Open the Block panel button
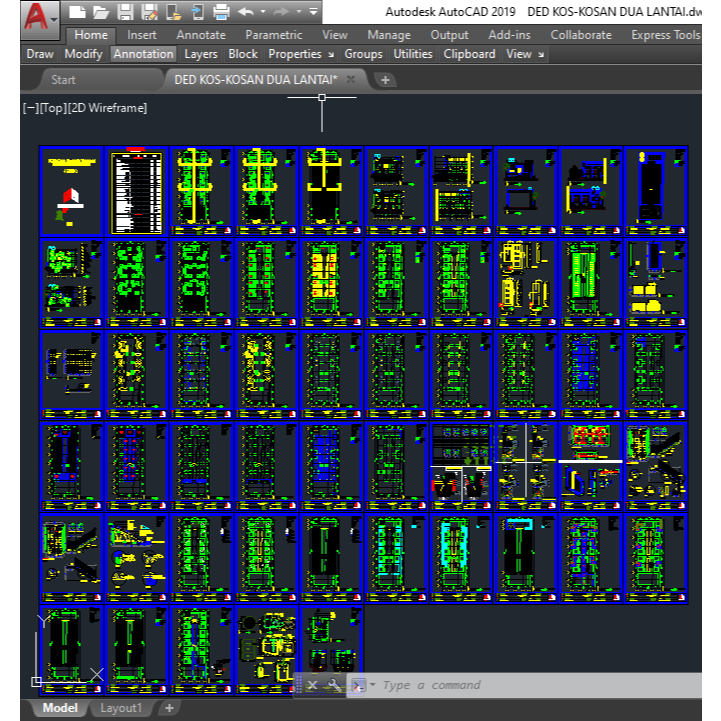 [x=243, y=54]
